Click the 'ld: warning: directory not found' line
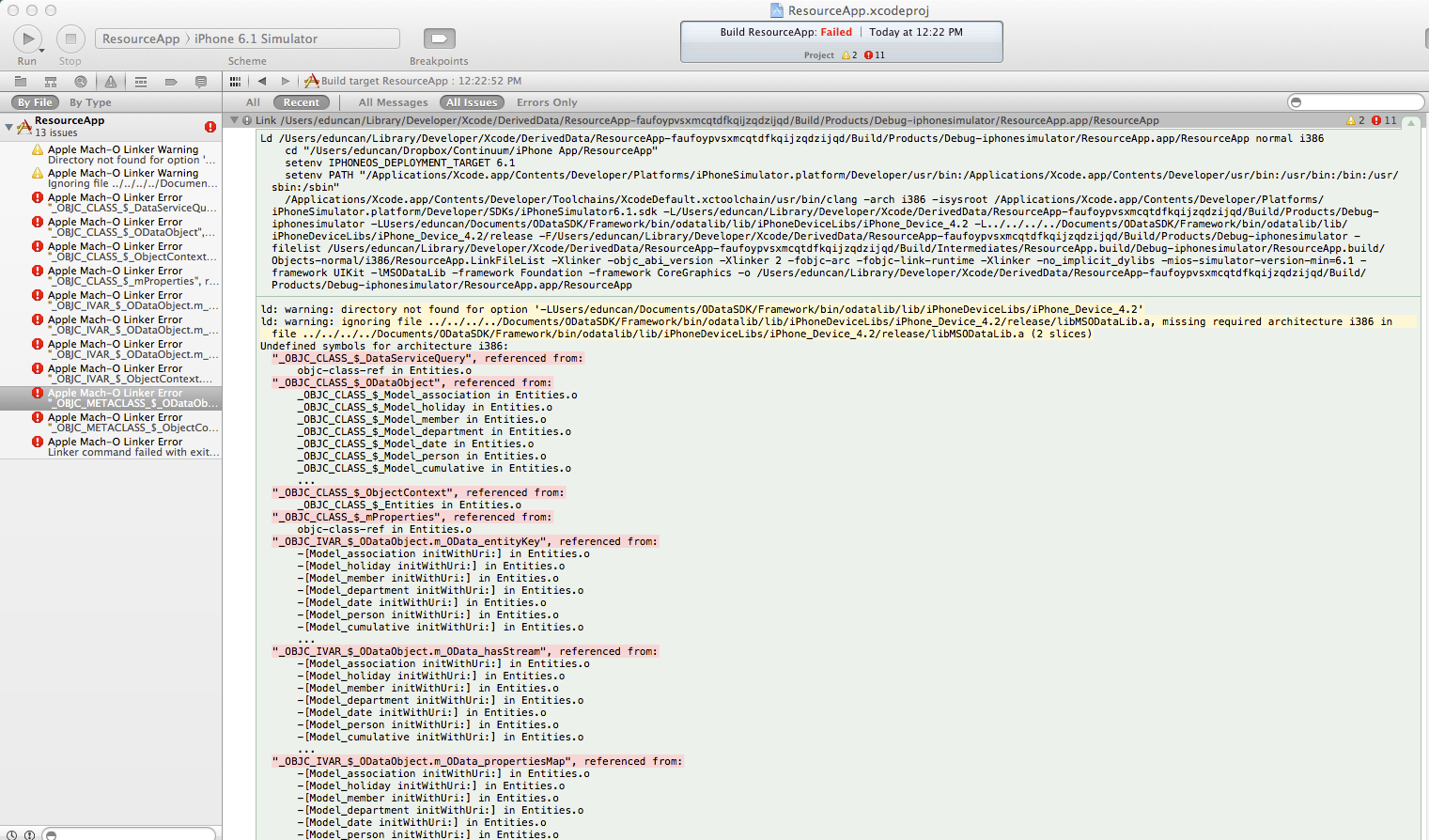Screen dimensions: 1429x840 (702, 309)
